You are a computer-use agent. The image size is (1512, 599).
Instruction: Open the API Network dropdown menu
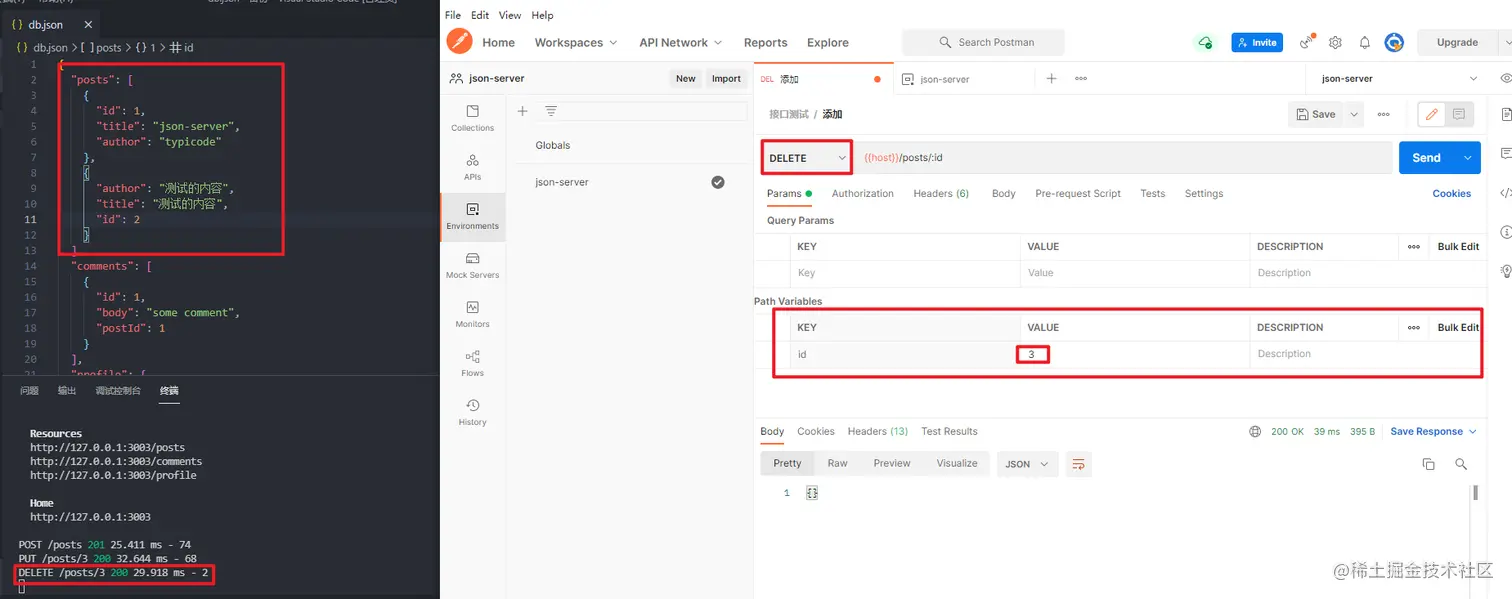[x=680, y=43]
